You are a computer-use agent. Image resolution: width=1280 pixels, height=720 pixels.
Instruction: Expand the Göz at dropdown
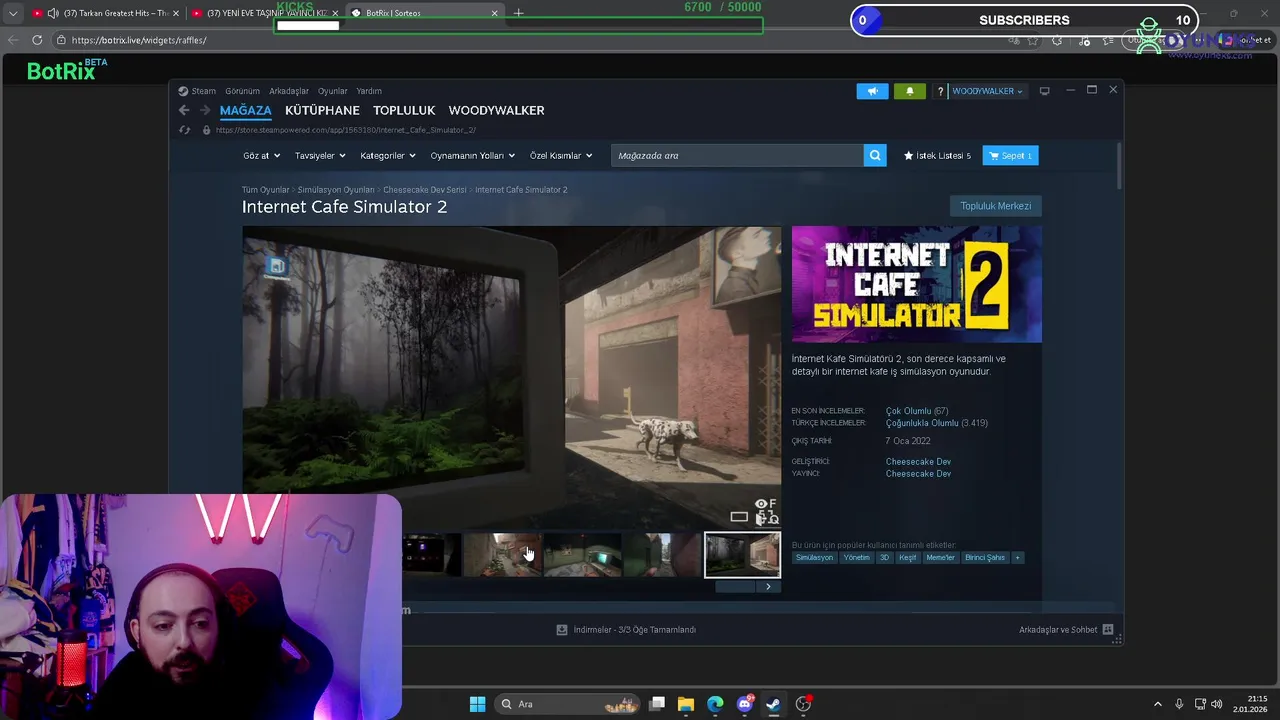click(x=261, y=156)
